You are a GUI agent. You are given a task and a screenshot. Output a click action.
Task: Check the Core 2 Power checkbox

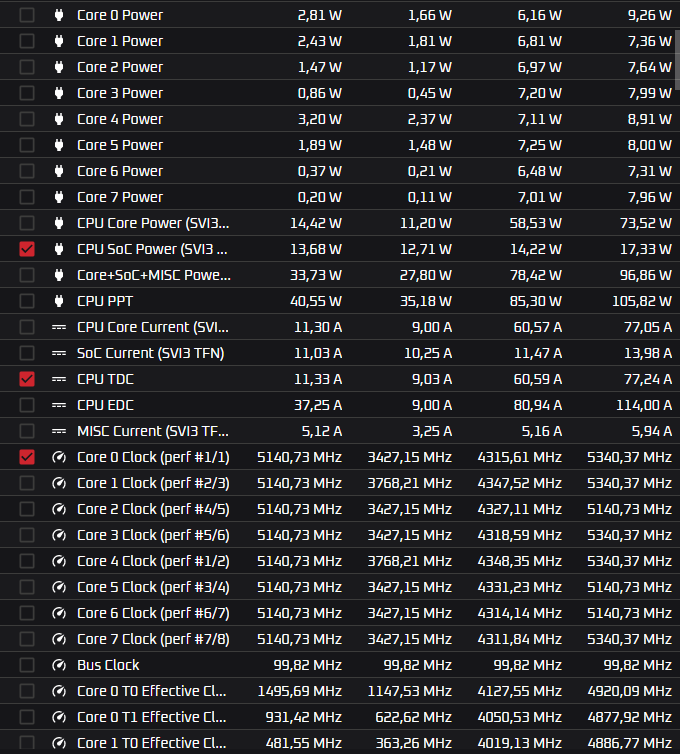pyautogui.click(x=27, y=67)
